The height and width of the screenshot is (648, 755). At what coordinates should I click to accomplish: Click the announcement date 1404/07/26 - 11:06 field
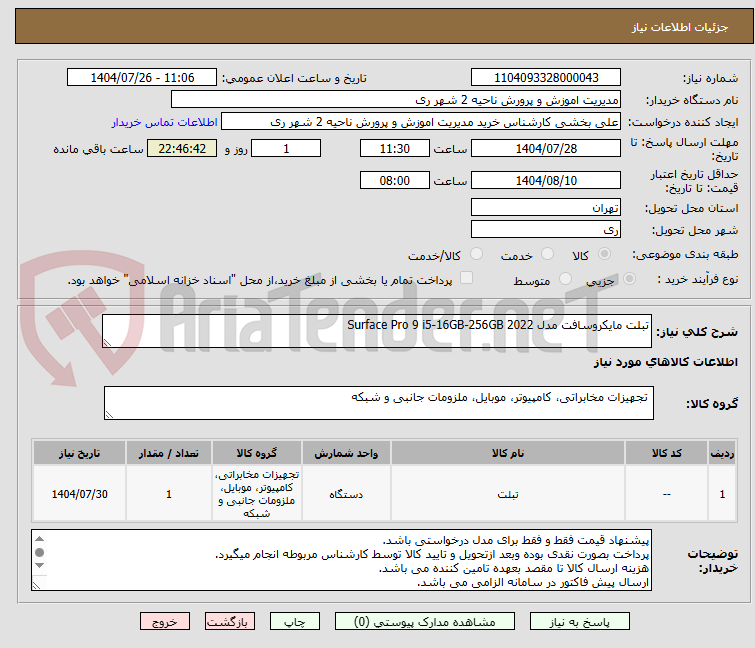click(x=142, y=78)
